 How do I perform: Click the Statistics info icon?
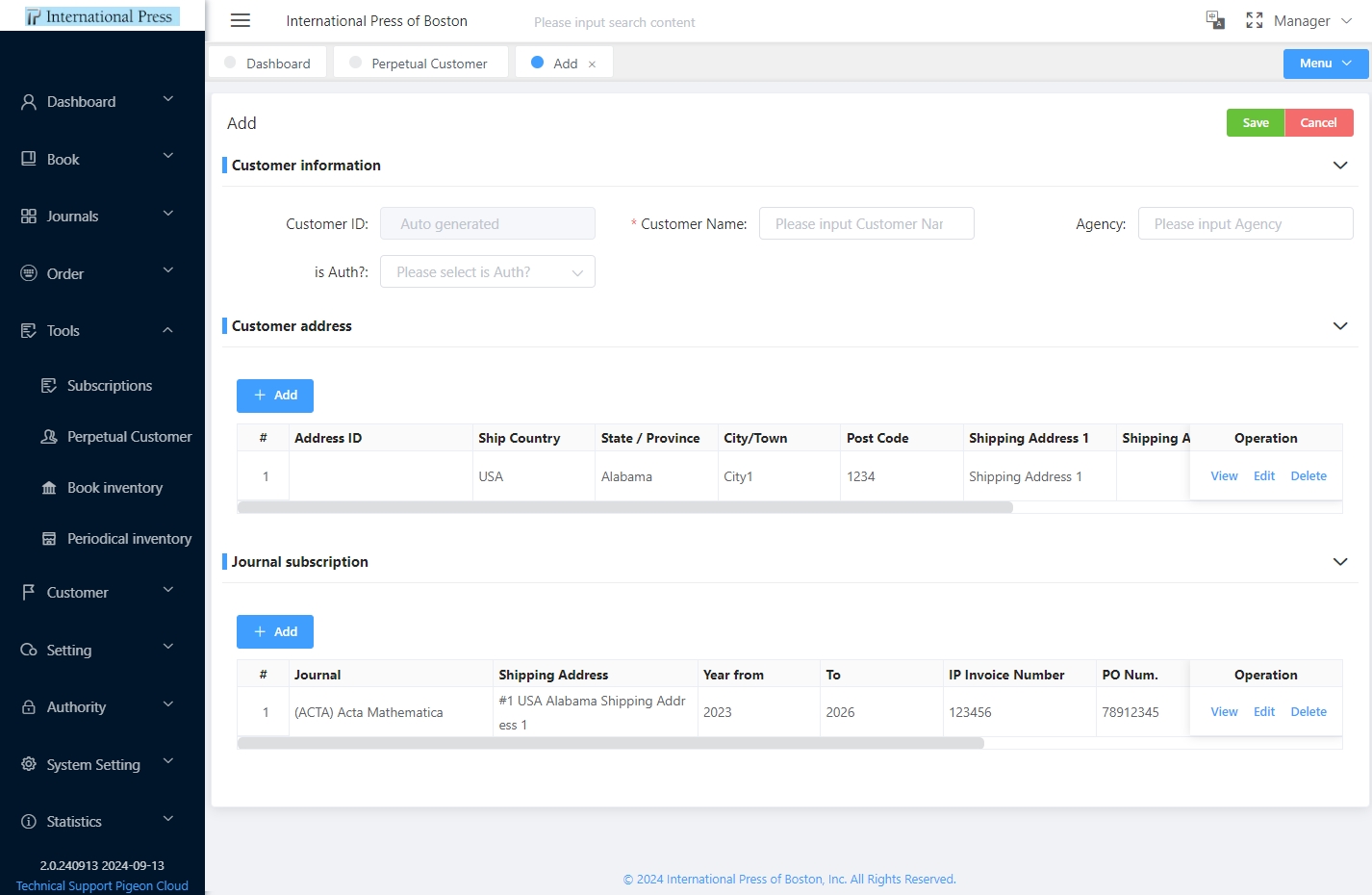click(29, 822)
